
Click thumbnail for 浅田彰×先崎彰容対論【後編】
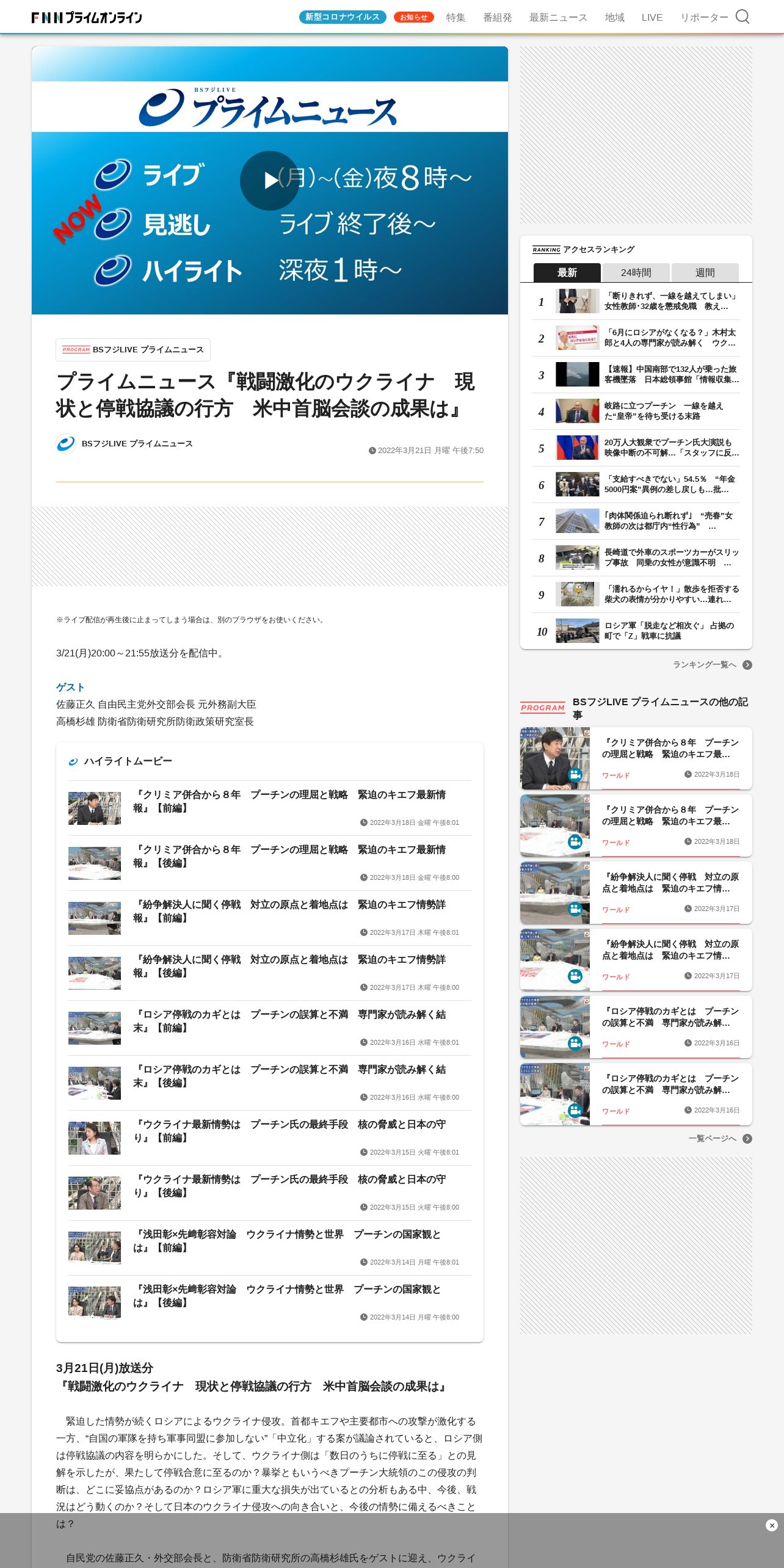[x=95, y=1303]
